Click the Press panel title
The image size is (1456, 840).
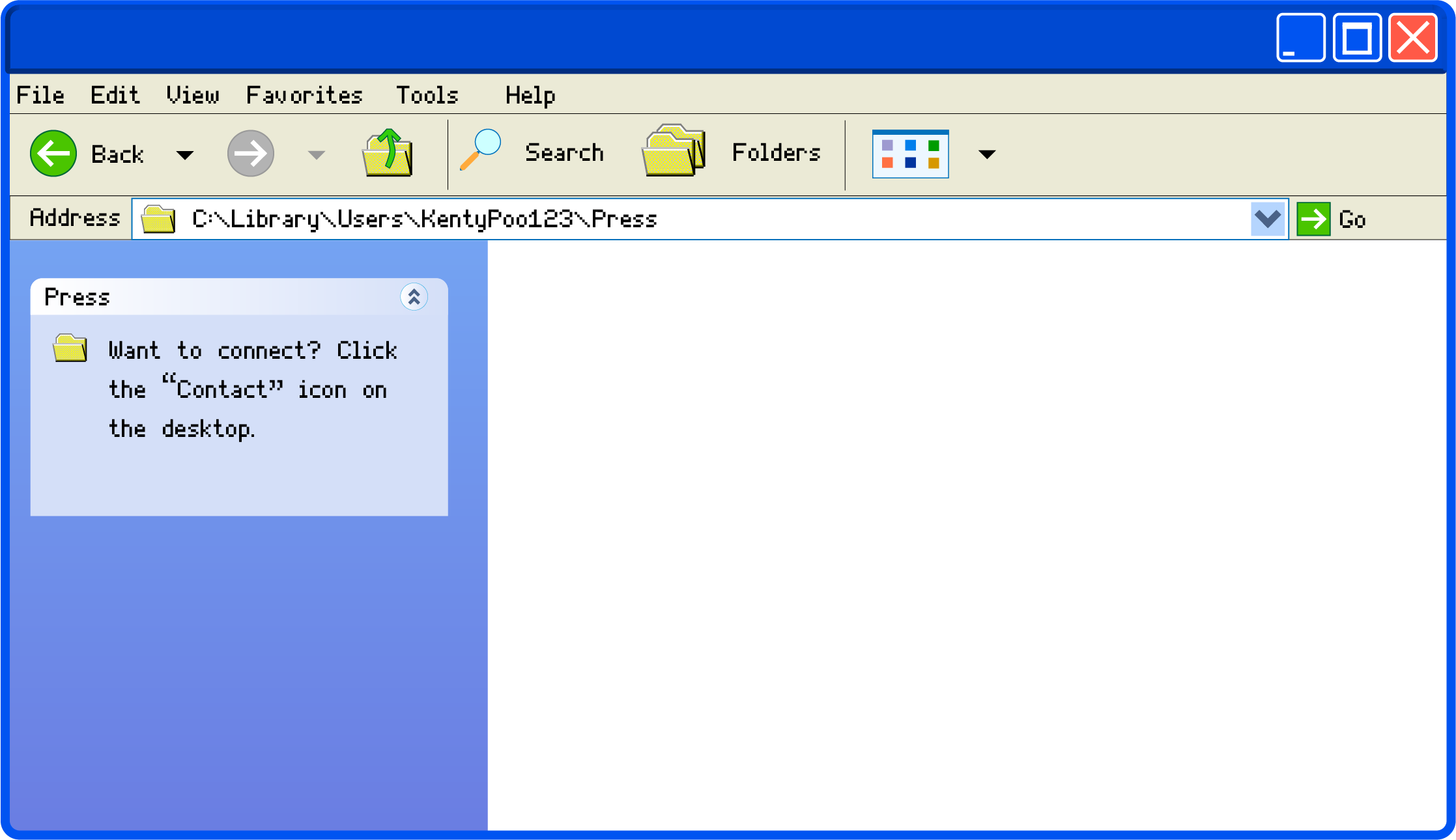point(77,298)
